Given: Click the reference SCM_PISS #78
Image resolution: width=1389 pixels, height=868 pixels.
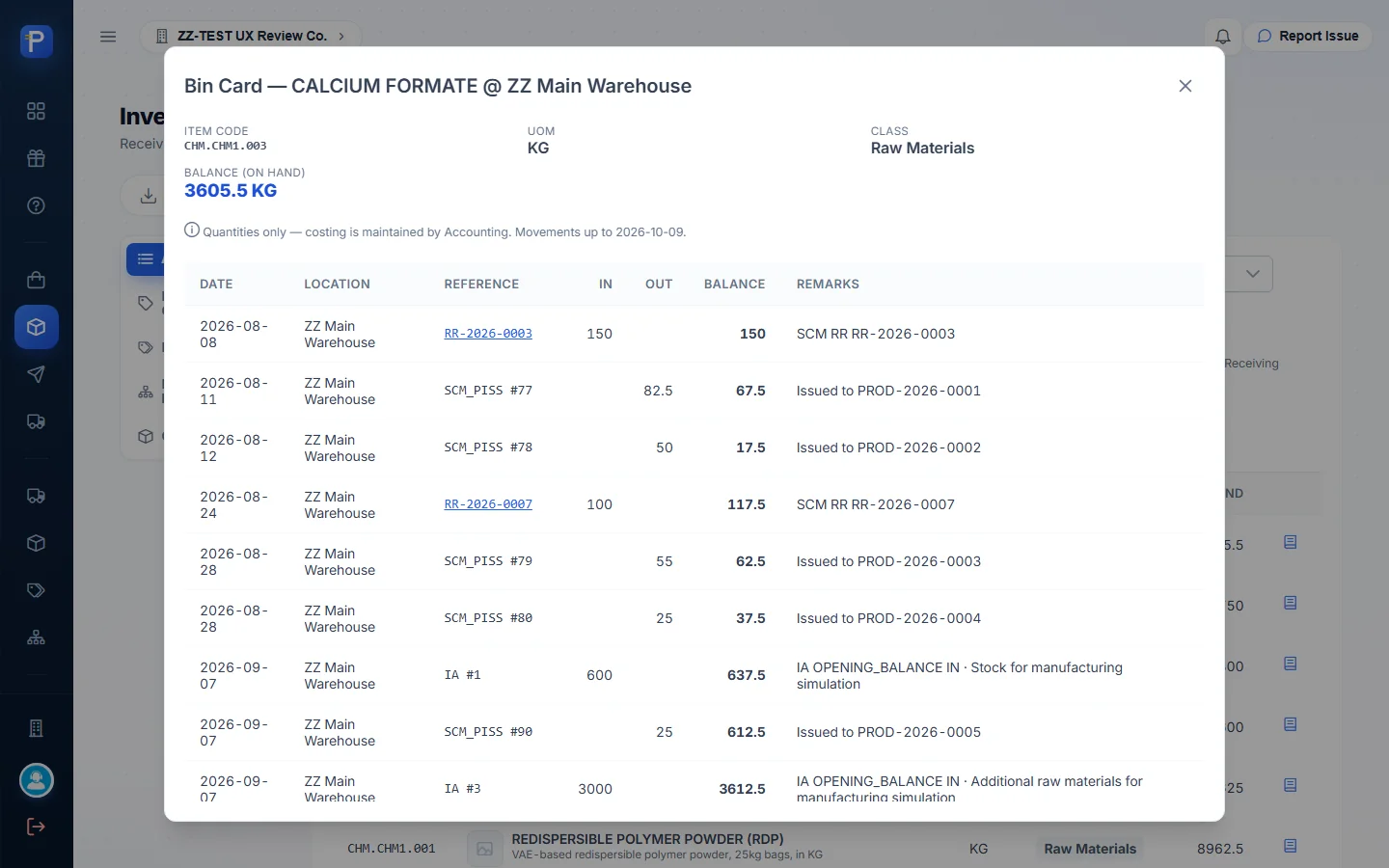Looking at the screenshot, I should click(x=488, y=448).
